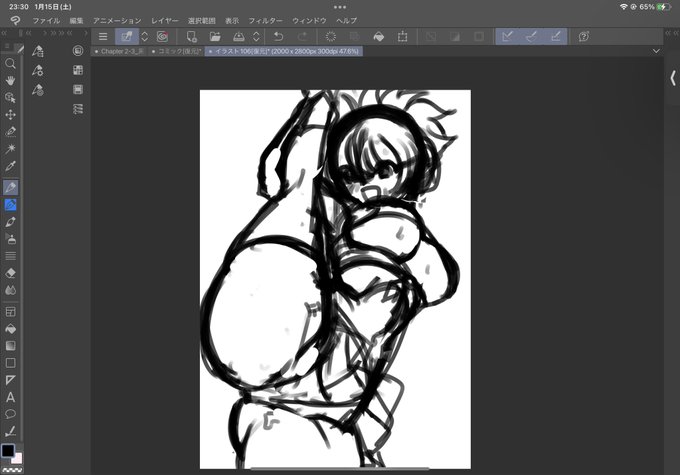Open the ヘルプ menu
Viewport: 680px width, 475px height.
(347, 20)
